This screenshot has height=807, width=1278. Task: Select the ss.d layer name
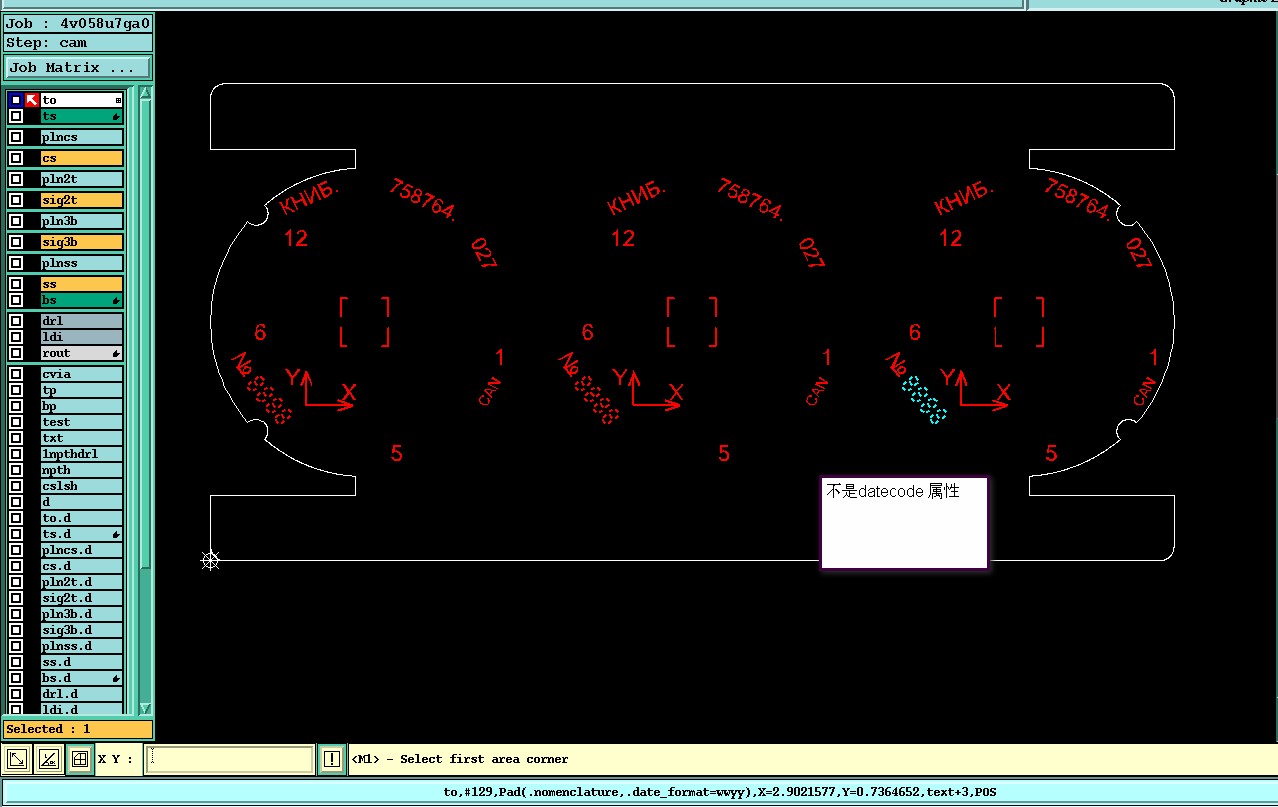point(82,662)
